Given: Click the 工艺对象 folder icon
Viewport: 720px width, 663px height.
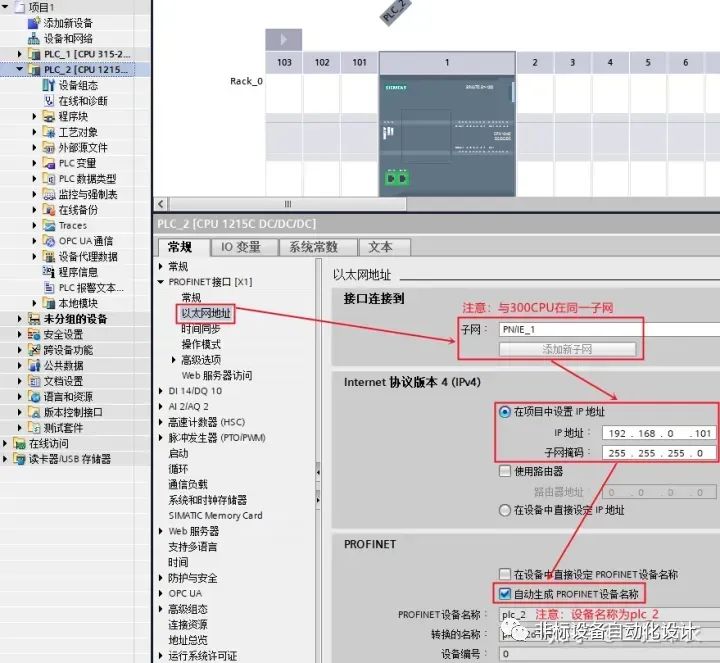Looking at the screenshot, I should (49, 132).
